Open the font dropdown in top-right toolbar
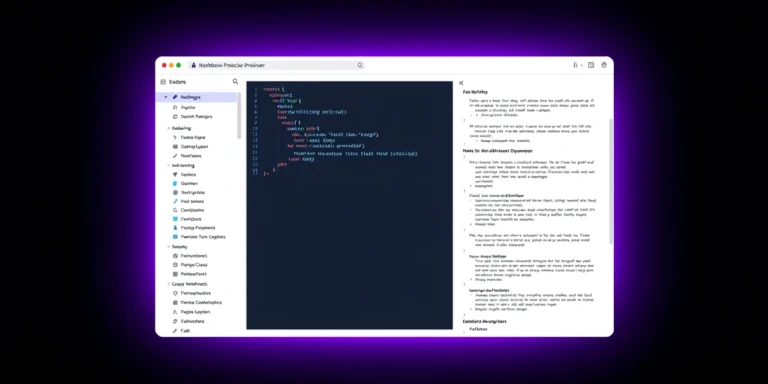This screenshot has width=768, height=384. (x=577, y=65)
